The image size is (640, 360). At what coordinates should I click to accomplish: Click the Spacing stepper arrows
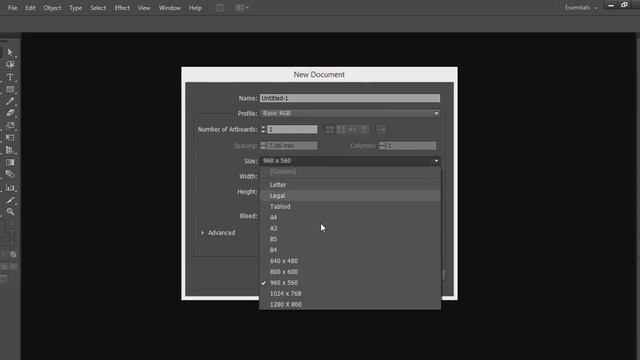click(263, 146)
